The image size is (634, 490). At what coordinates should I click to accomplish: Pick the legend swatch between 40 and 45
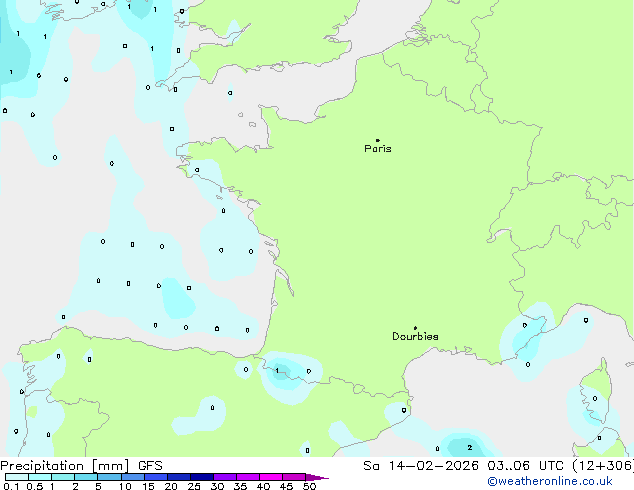click(x=271, y=477)
